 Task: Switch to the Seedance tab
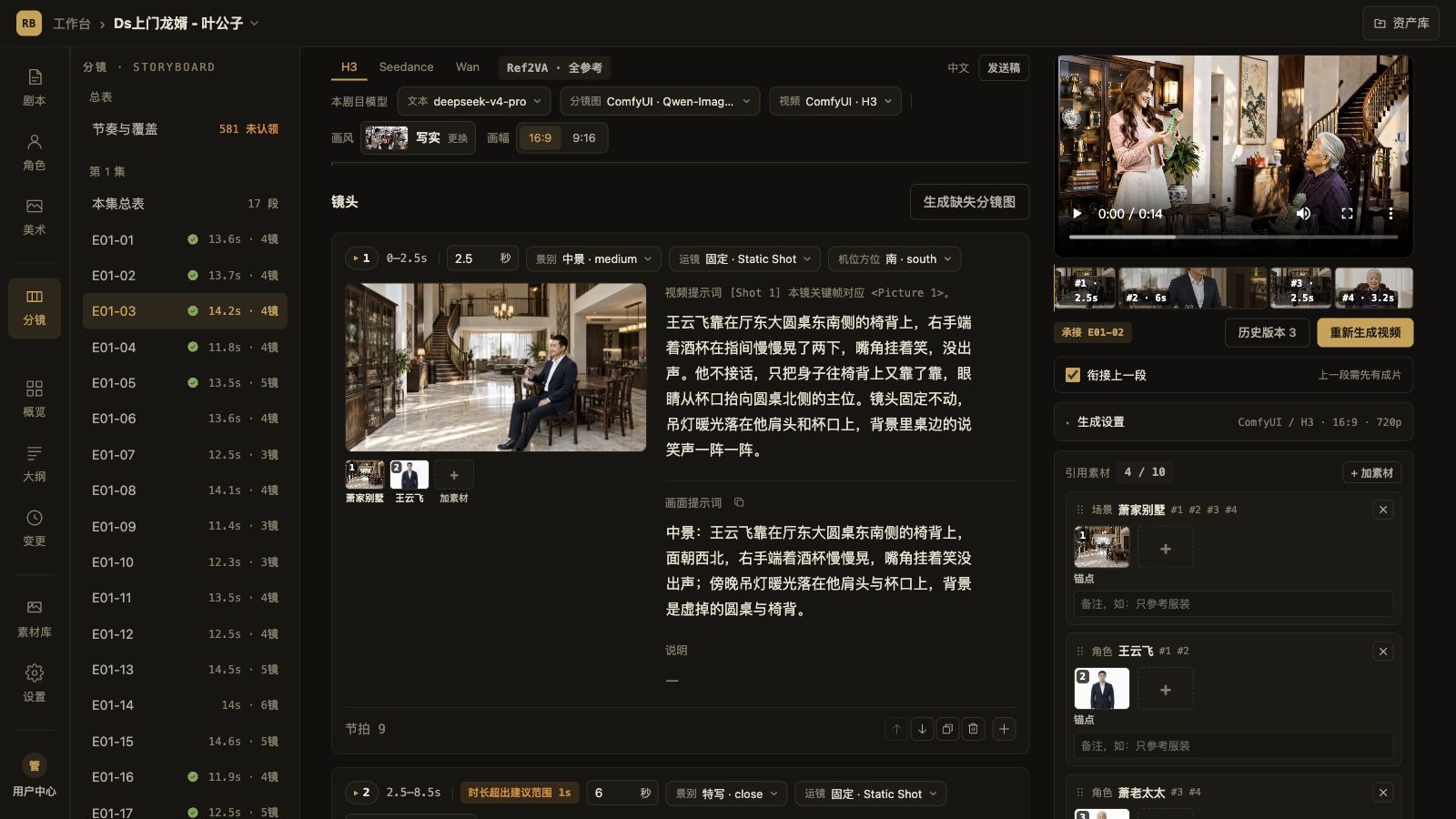pos(406,67)
